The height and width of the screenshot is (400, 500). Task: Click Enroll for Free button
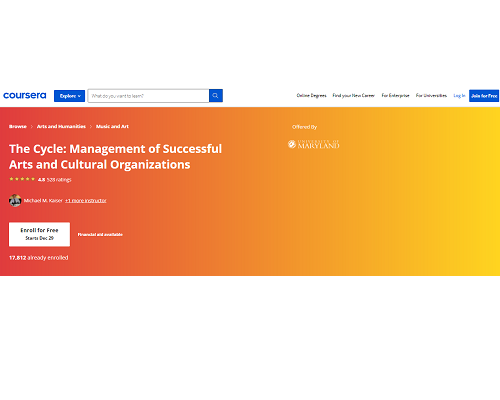(39, 234)
